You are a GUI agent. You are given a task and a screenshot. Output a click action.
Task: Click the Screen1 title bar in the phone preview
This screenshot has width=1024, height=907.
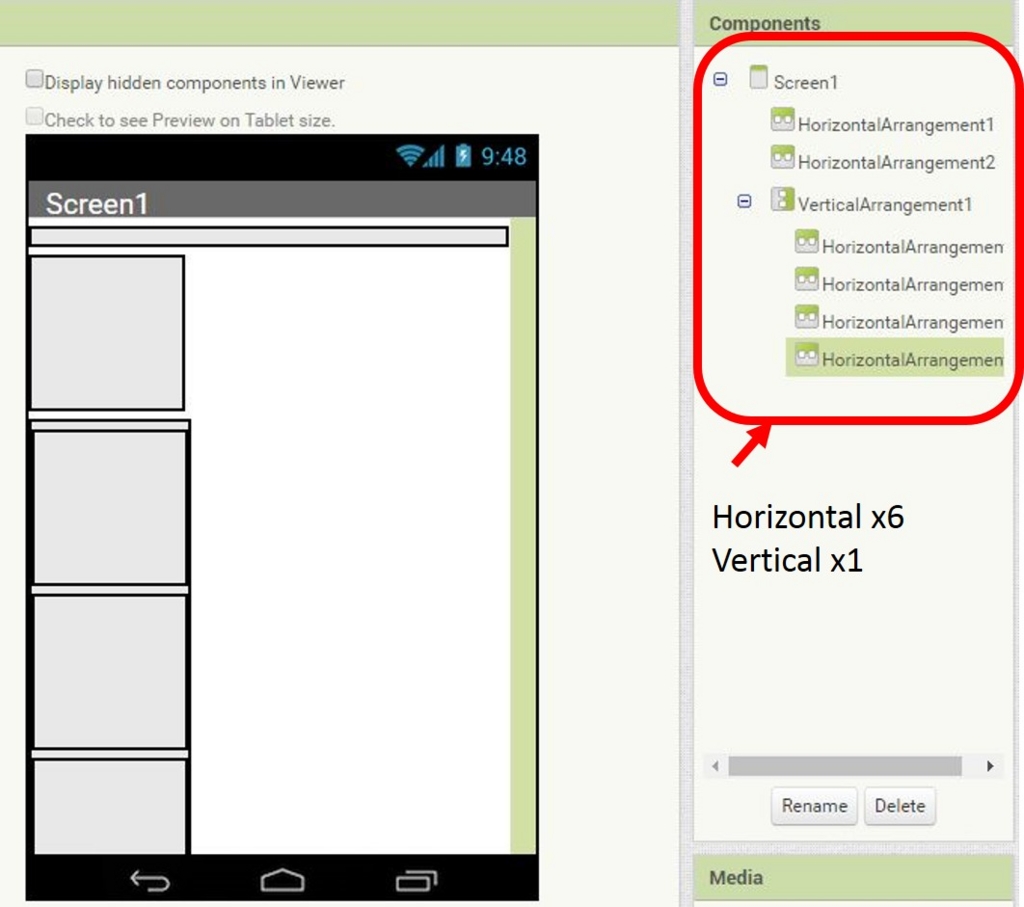(x=282, y=200)
